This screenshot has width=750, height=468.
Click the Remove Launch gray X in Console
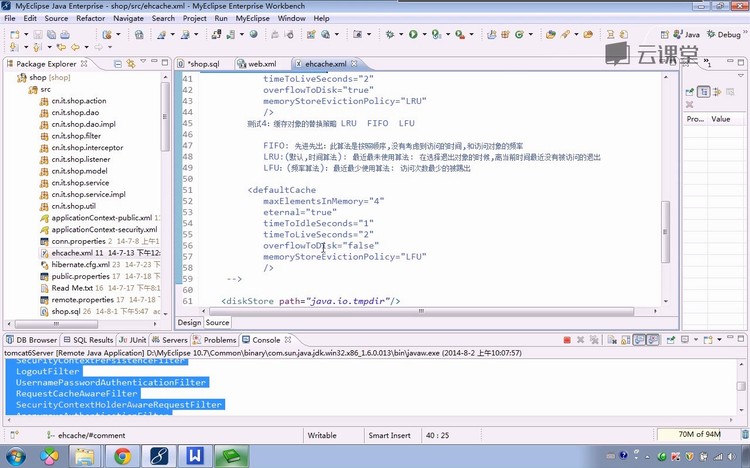tap(580, 340)
